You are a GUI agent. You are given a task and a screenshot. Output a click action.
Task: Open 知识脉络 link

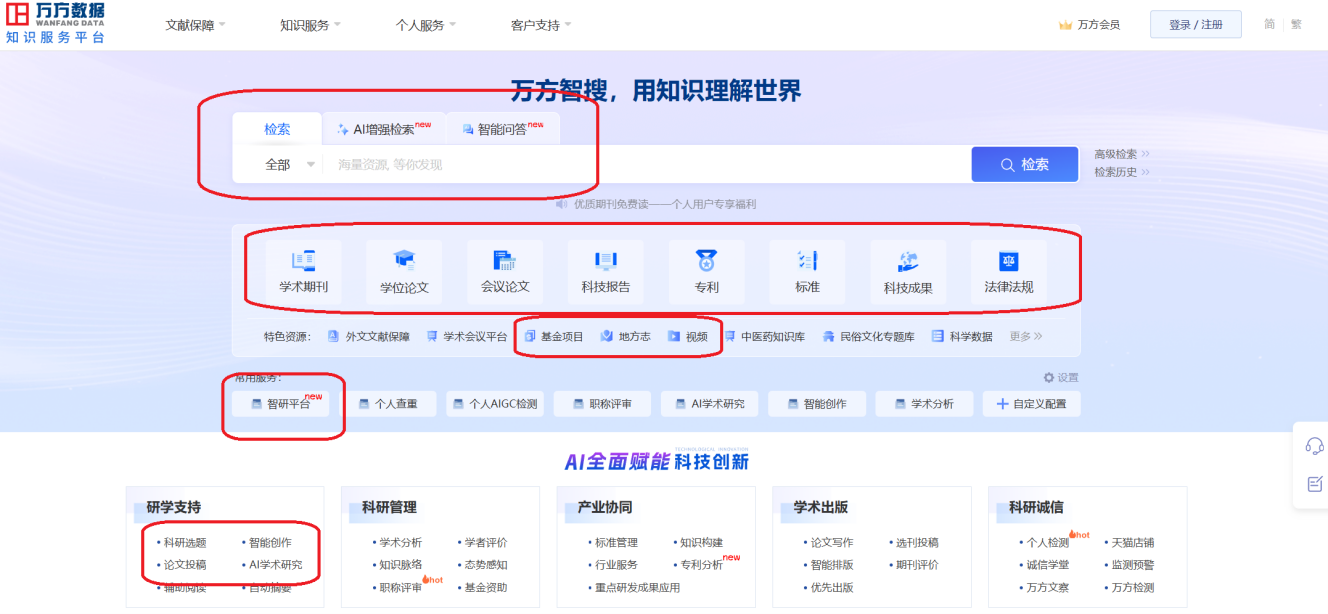[401, 565]
